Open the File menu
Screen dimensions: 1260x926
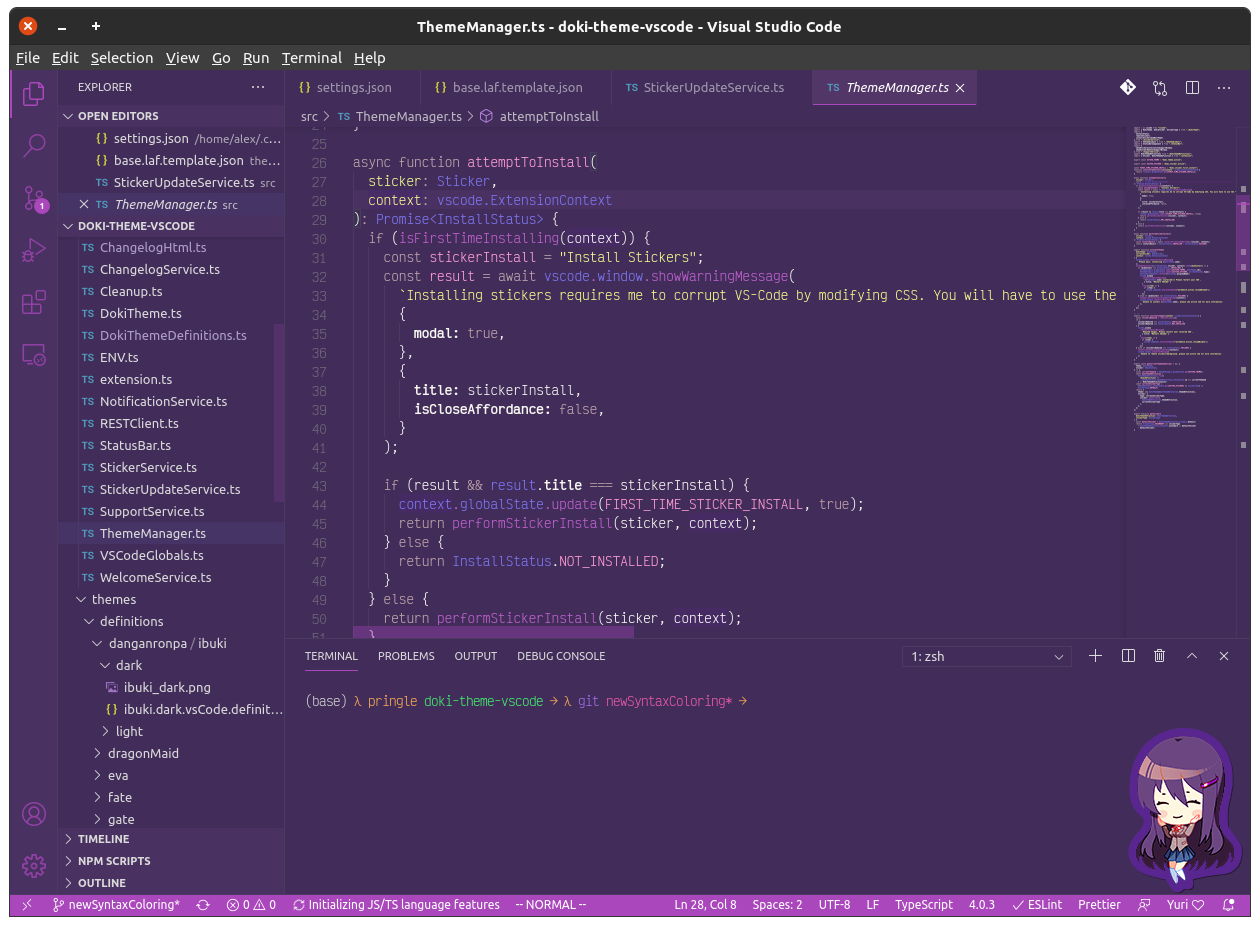(28, 58)
